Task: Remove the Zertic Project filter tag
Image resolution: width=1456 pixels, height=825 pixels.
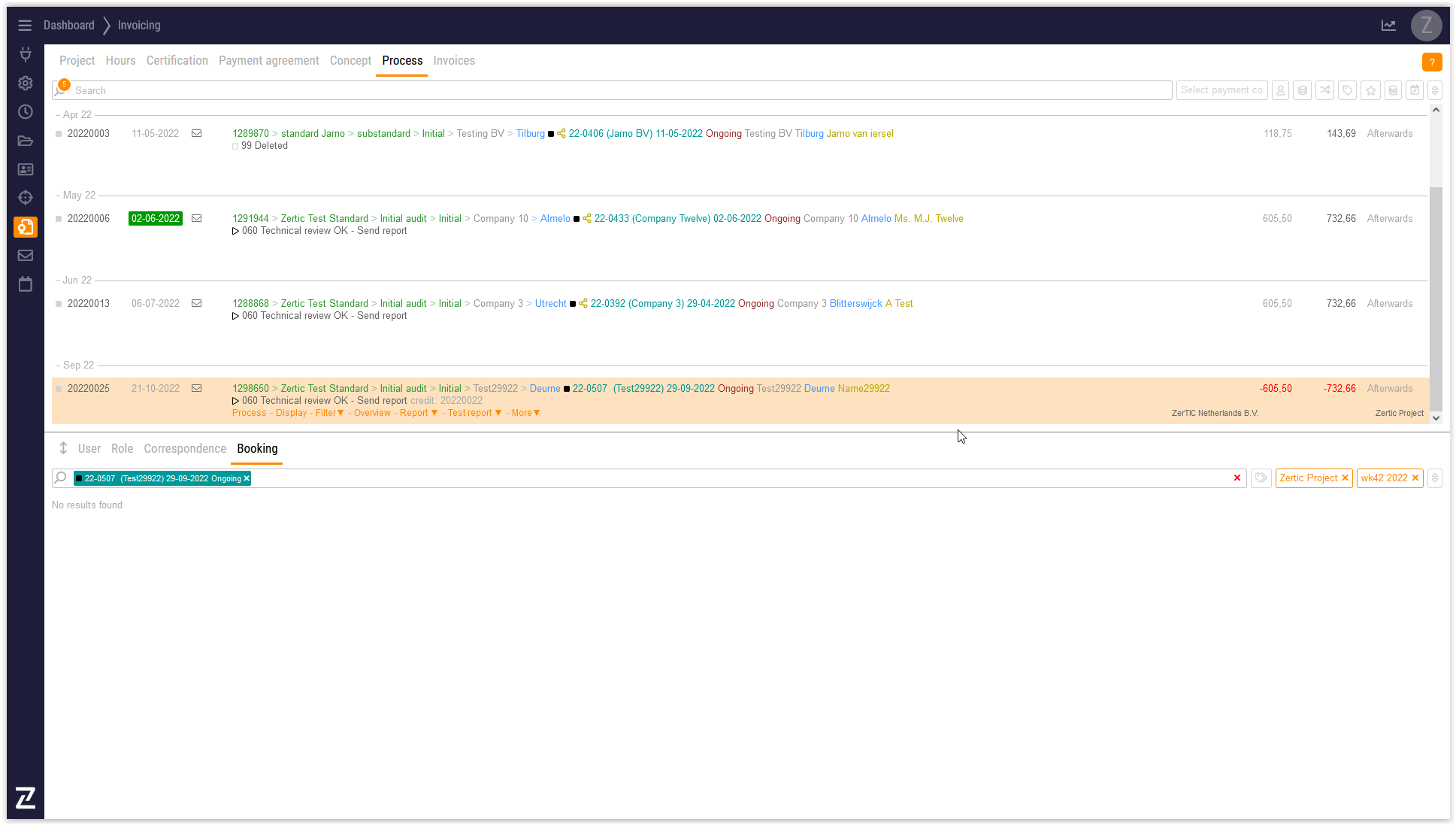Action: 1345,478
